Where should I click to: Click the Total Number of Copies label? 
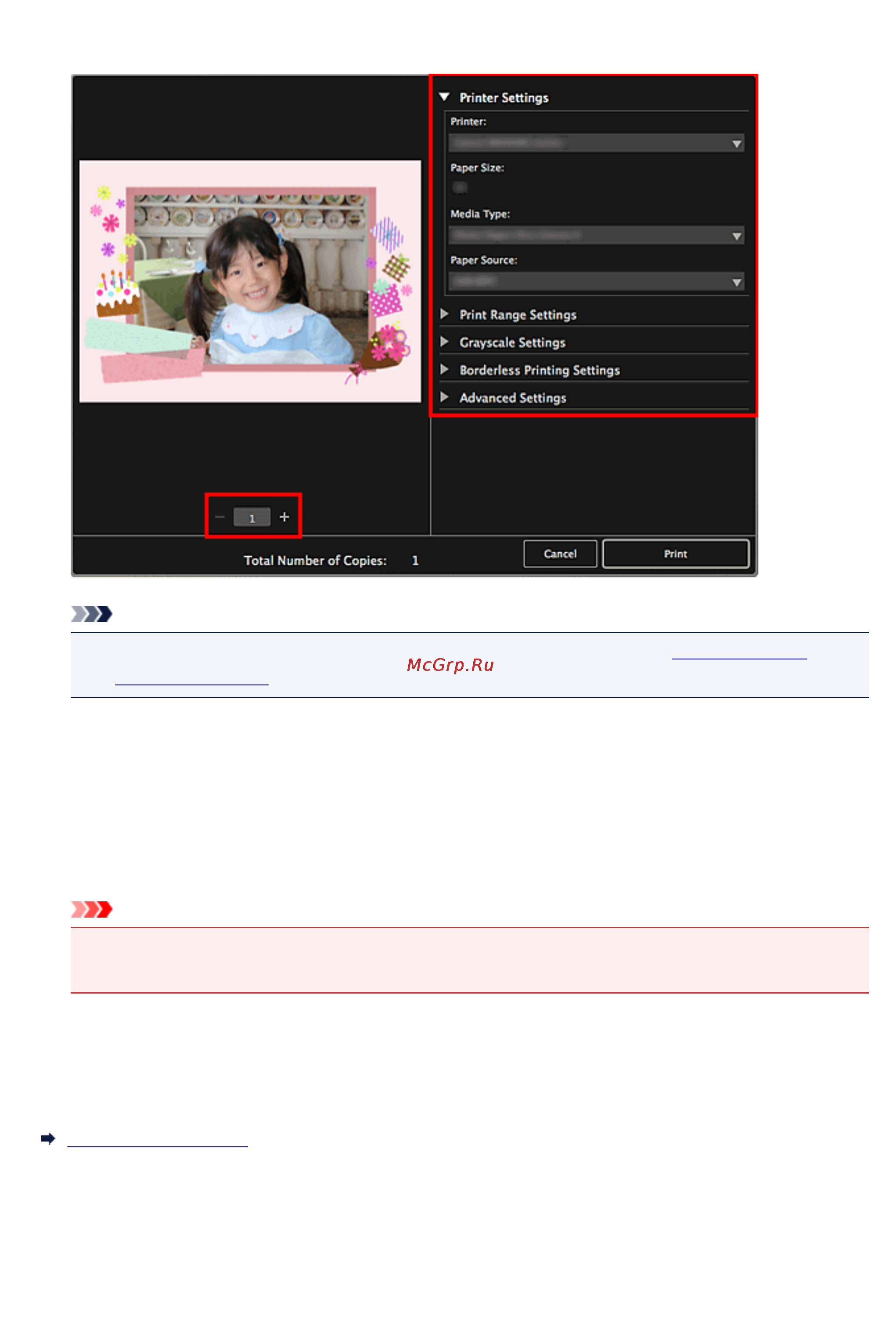(315, 561)
